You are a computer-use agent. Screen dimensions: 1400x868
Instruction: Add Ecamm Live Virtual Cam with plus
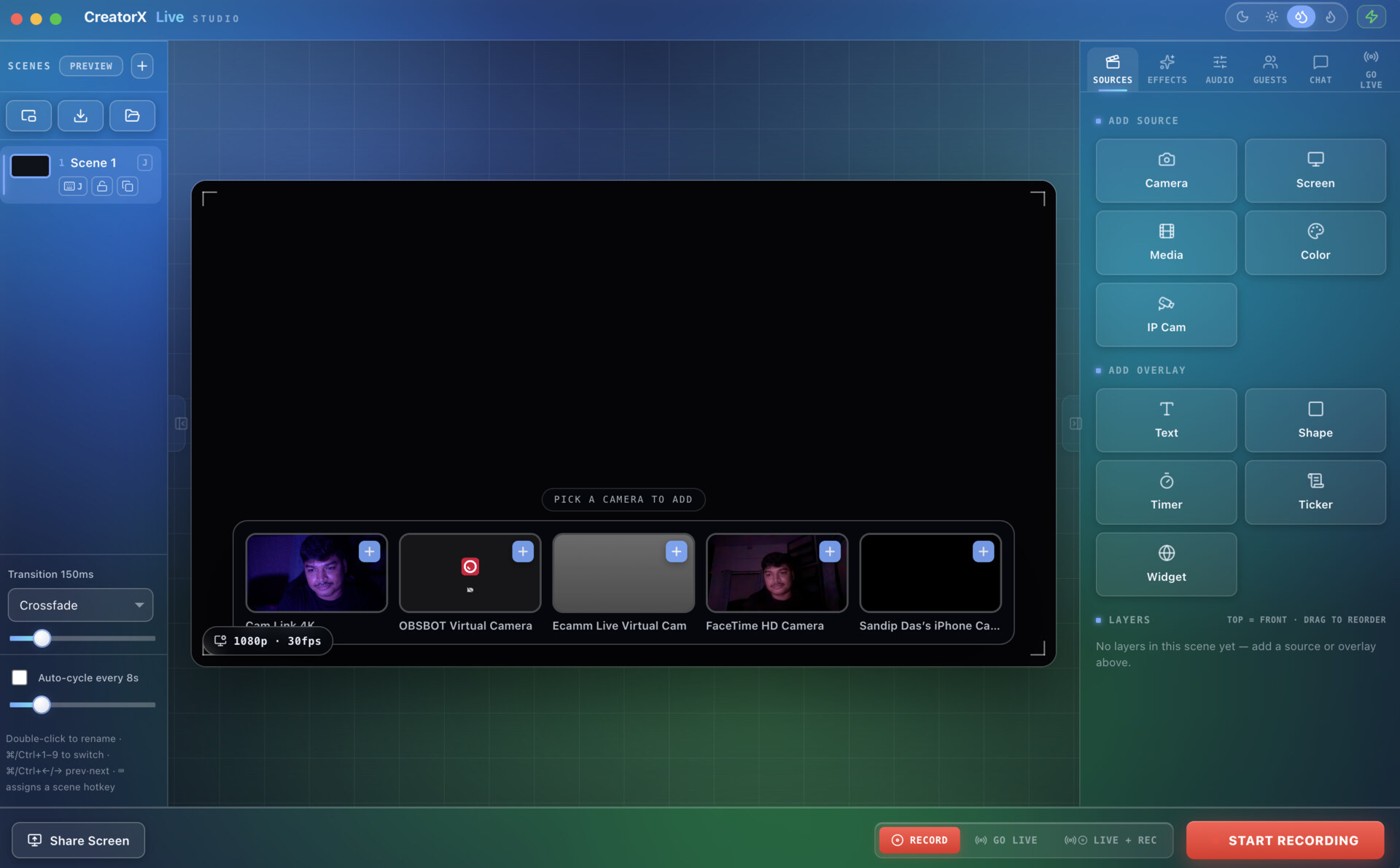[676, 552]
